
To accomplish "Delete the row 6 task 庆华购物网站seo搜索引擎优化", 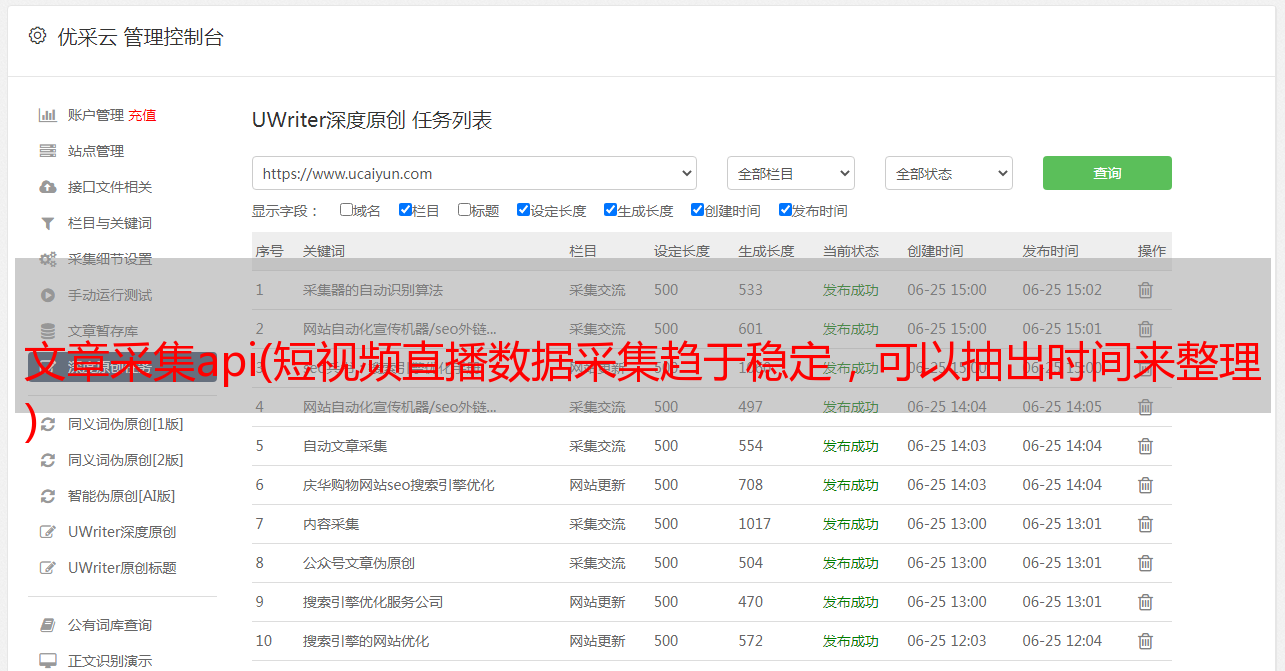I will [x=1146, y=485].
